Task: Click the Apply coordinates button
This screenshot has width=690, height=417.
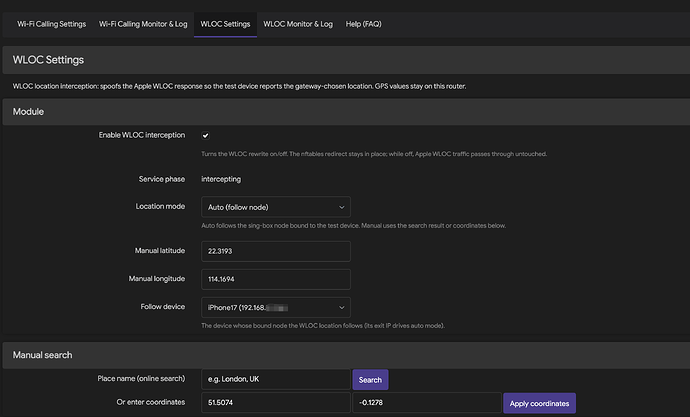Action: (x=540, y=403)
